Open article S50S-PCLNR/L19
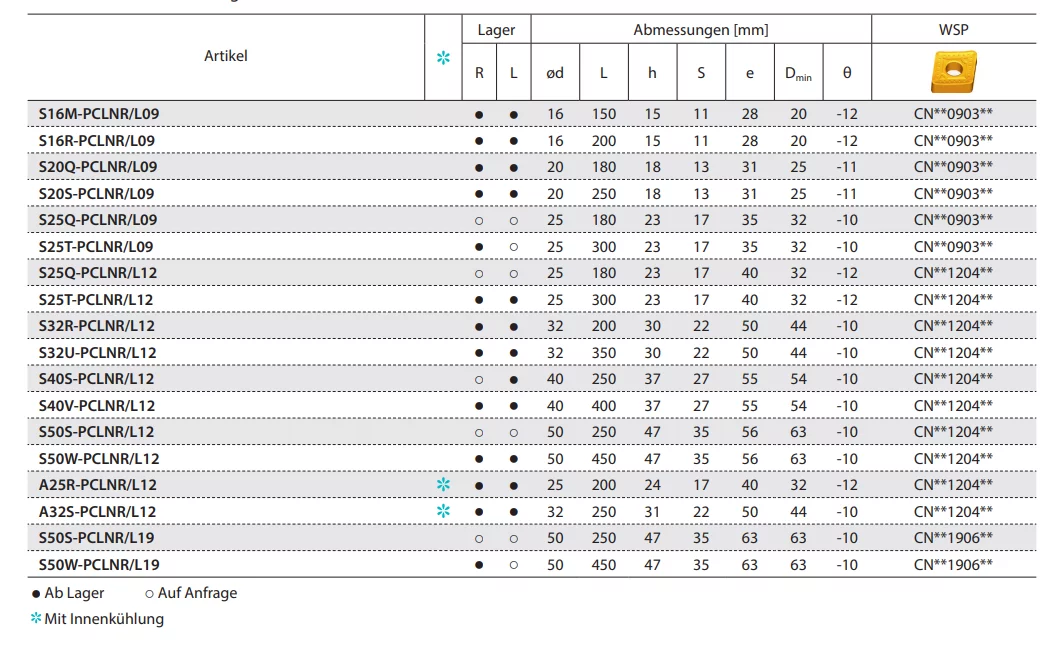Viewport: 1058px width, 661px height. coord(98,538)
